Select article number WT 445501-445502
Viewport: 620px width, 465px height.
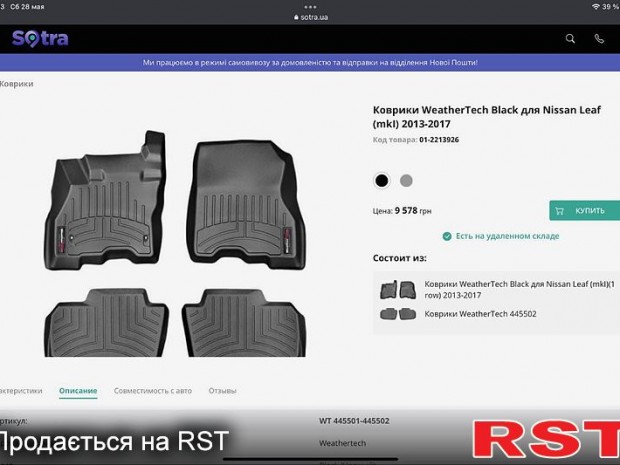coord(354,421)
